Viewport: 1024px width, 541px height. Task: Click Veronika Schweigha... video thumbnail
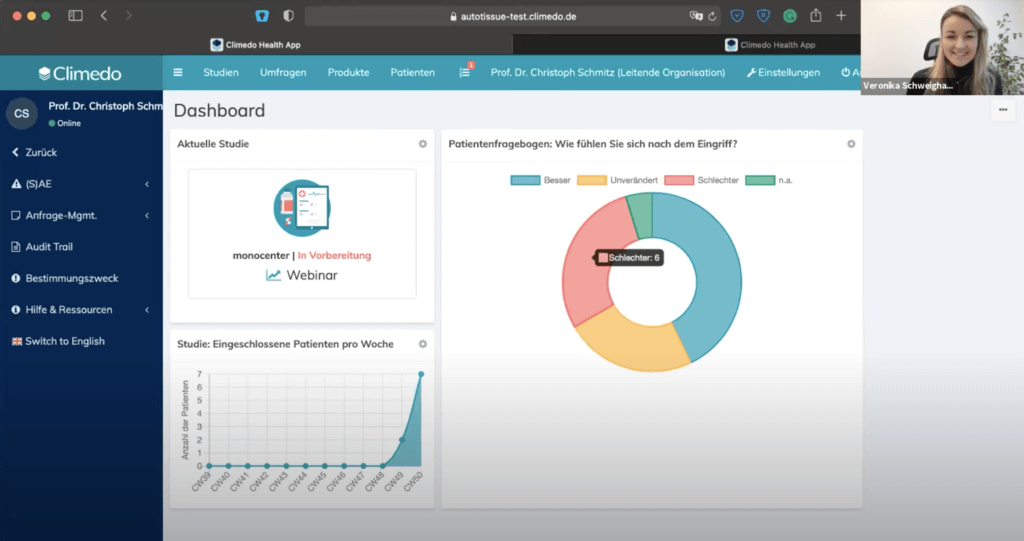click(x=942, y=47)
